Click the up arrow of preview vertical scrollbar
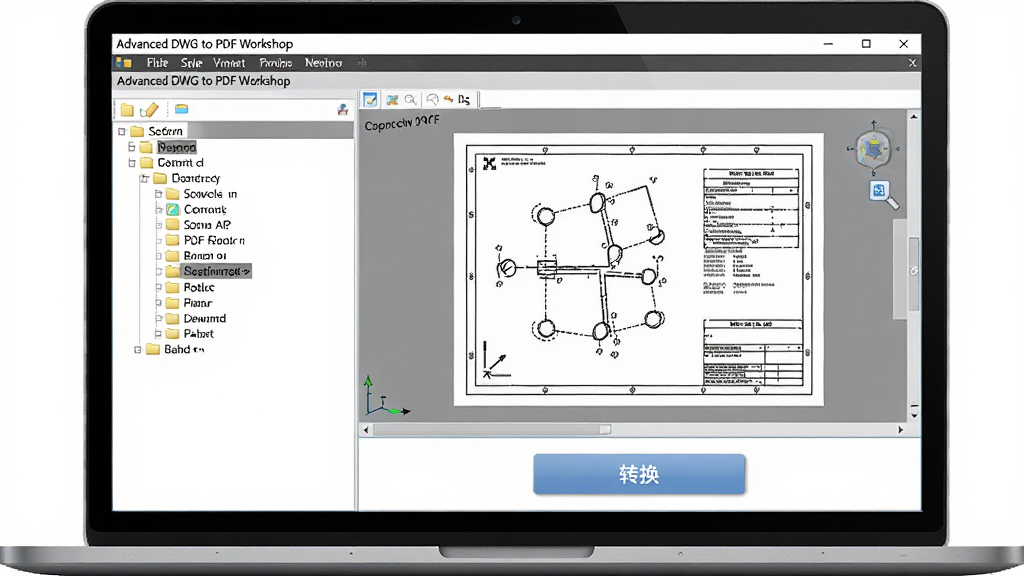 click(914, 116)
